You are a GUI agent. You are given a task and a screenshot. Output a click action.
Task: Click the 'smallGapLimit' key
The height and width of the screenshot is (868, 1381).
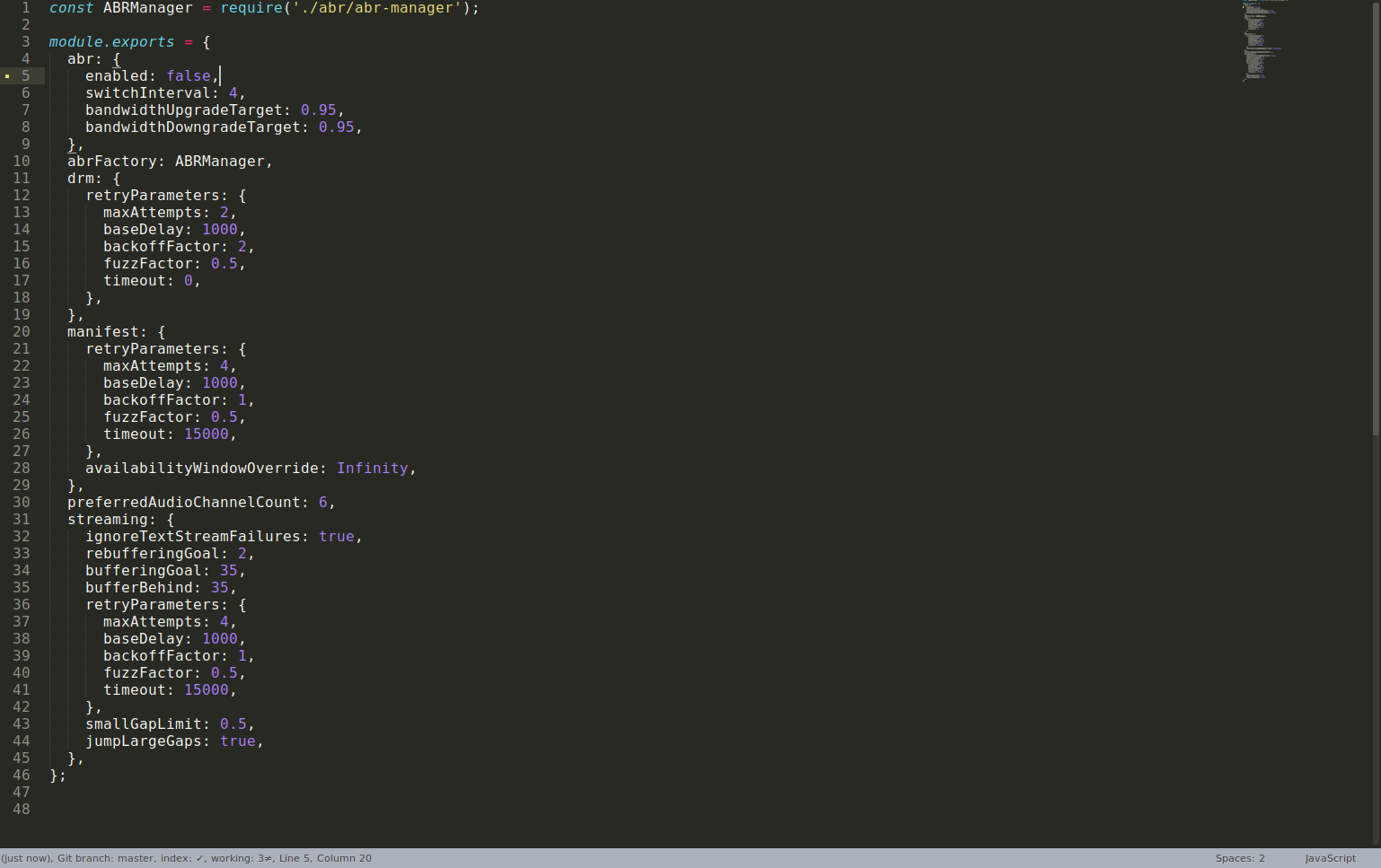[x=144, y=724]
